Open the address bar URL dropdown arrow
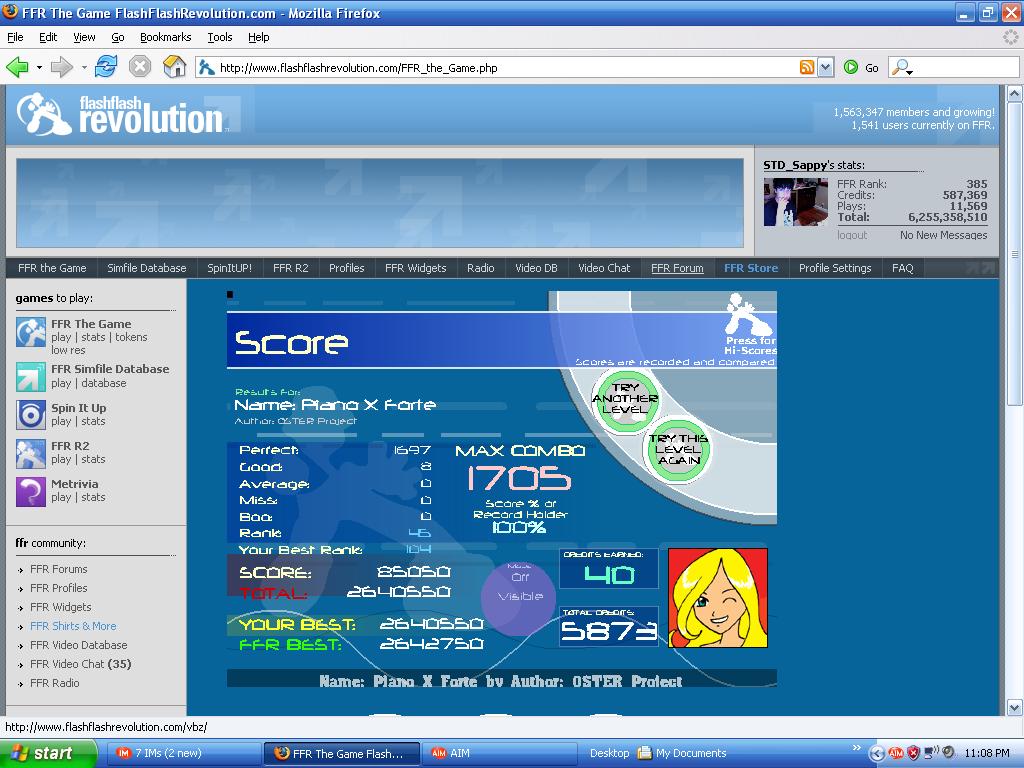This screenshot has height=768, width=1024. point(825,67)
